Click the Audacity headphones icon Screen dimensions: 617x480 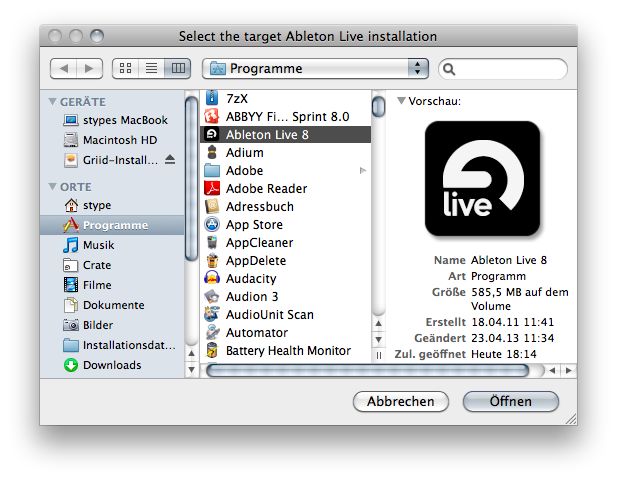[x=212, y=278]
